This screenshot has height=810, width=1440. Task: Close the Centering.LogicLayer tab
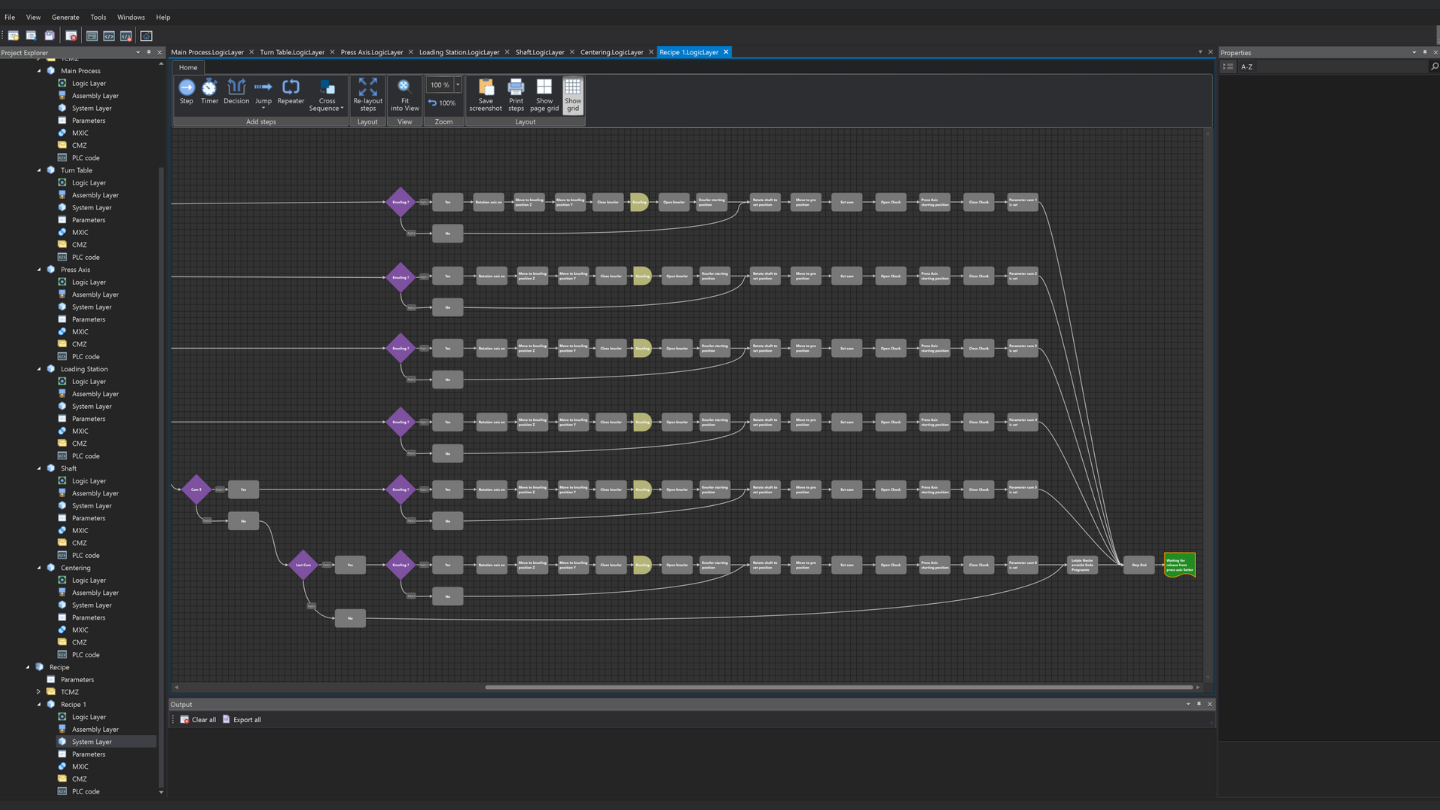(x=651, y=52)
